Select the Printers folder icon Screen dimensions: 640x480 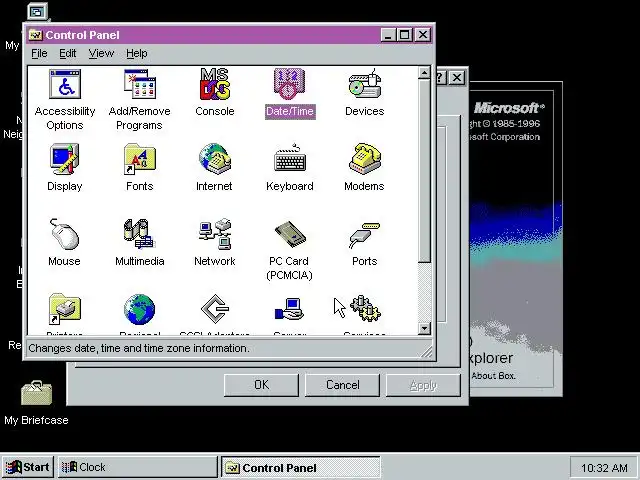(x=64, y=309)
